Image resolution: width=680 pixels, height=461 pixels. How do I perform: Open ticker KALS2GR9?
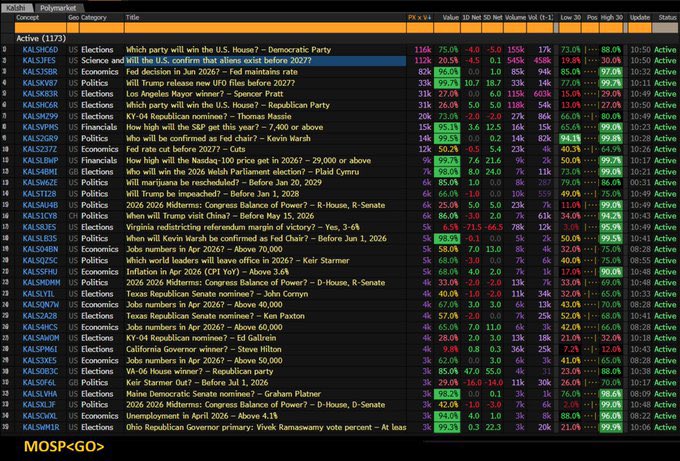(39, 138)
